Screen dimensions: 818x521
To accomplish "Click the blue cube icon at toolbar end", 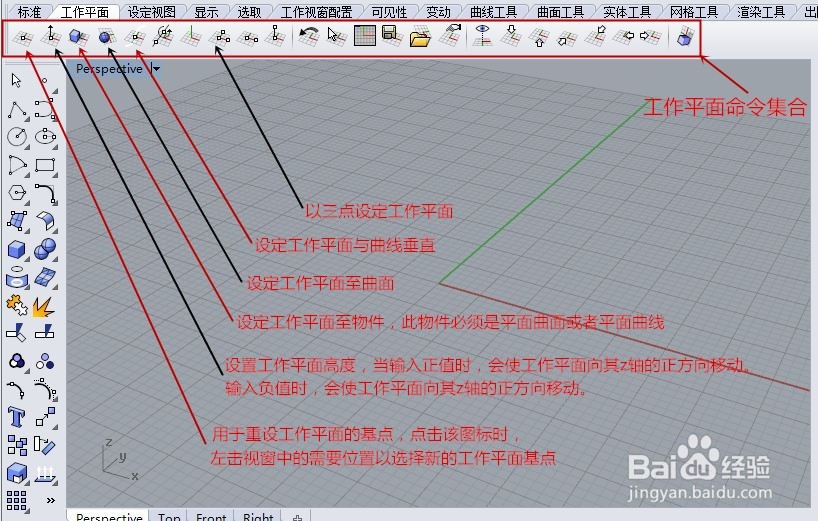I will [684, 37].
